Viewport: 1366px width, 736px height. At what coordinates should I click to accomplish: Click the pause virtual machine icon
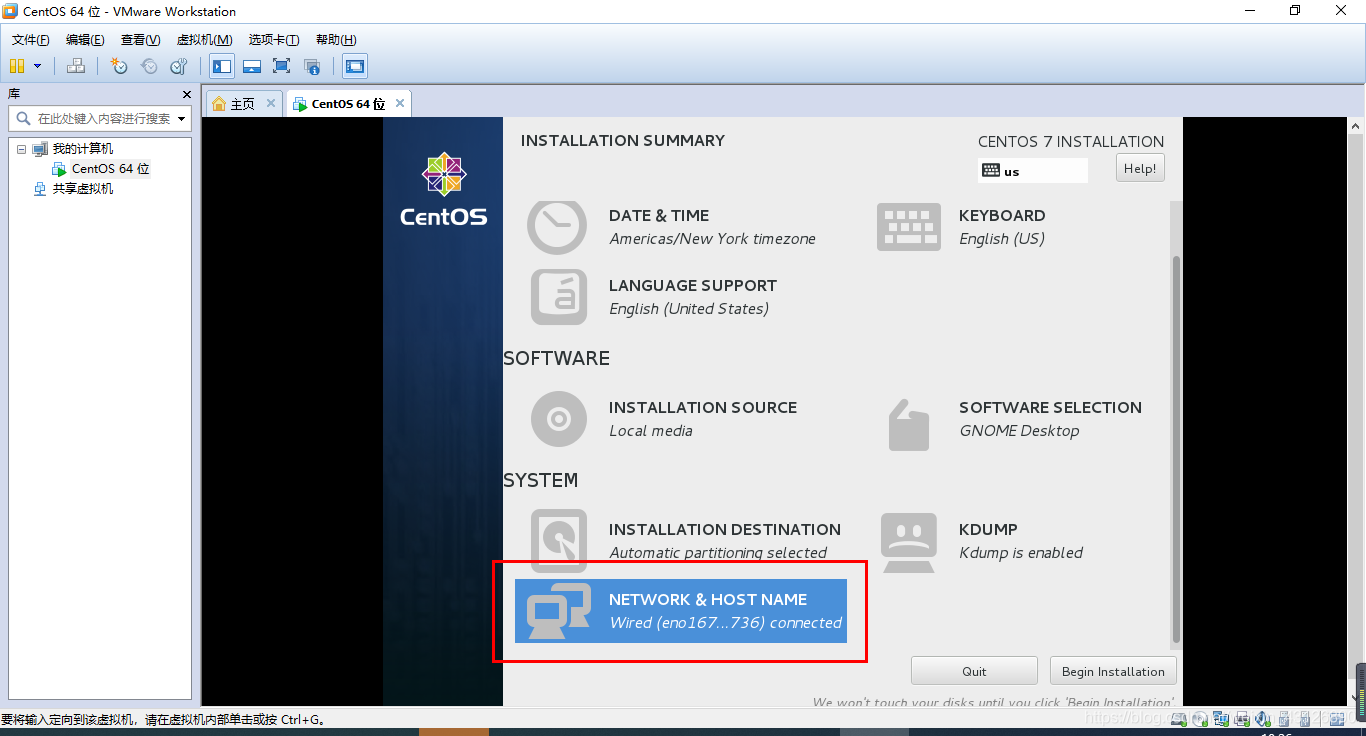[x=16, y=66]
